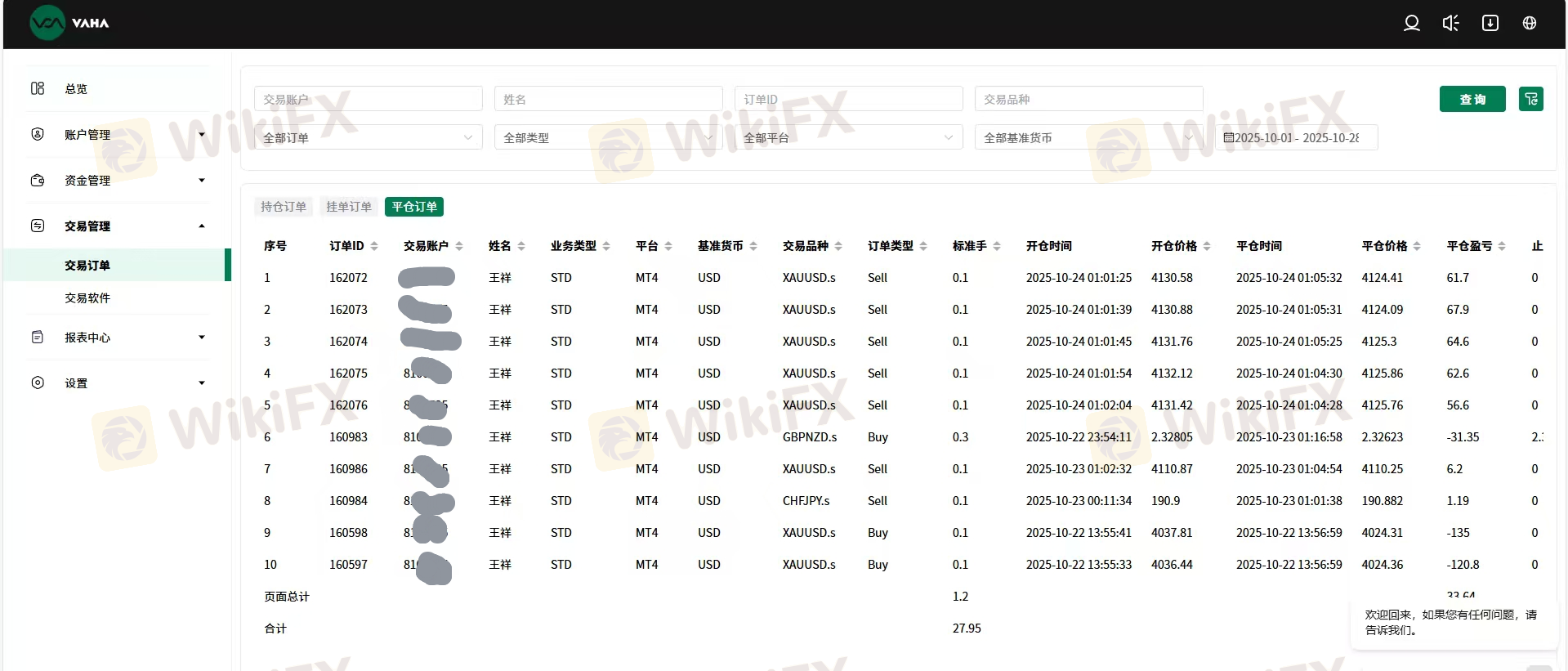
Task: Click the 总览 dashboard icon
Action: 38,88
